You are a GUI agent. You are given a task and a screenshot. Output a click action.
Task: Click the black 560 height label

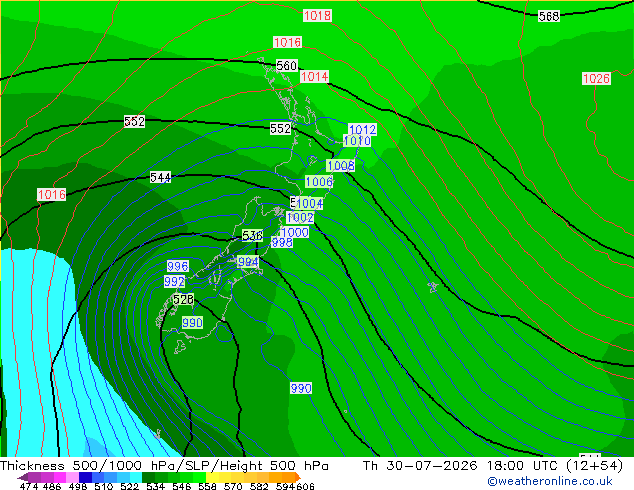(x=286, y=65)
